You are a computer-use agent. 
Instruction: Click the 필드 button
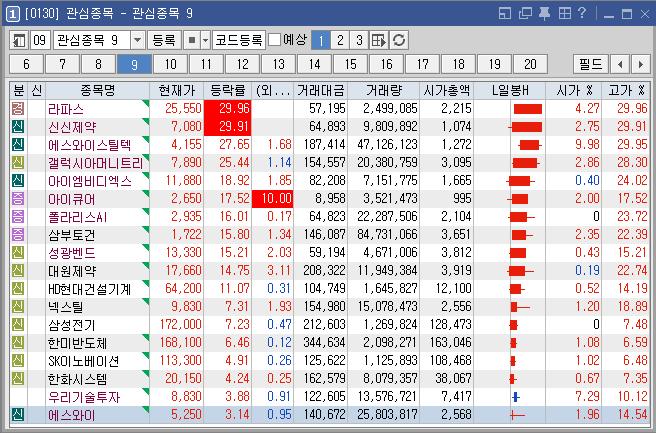pos(591,64)
